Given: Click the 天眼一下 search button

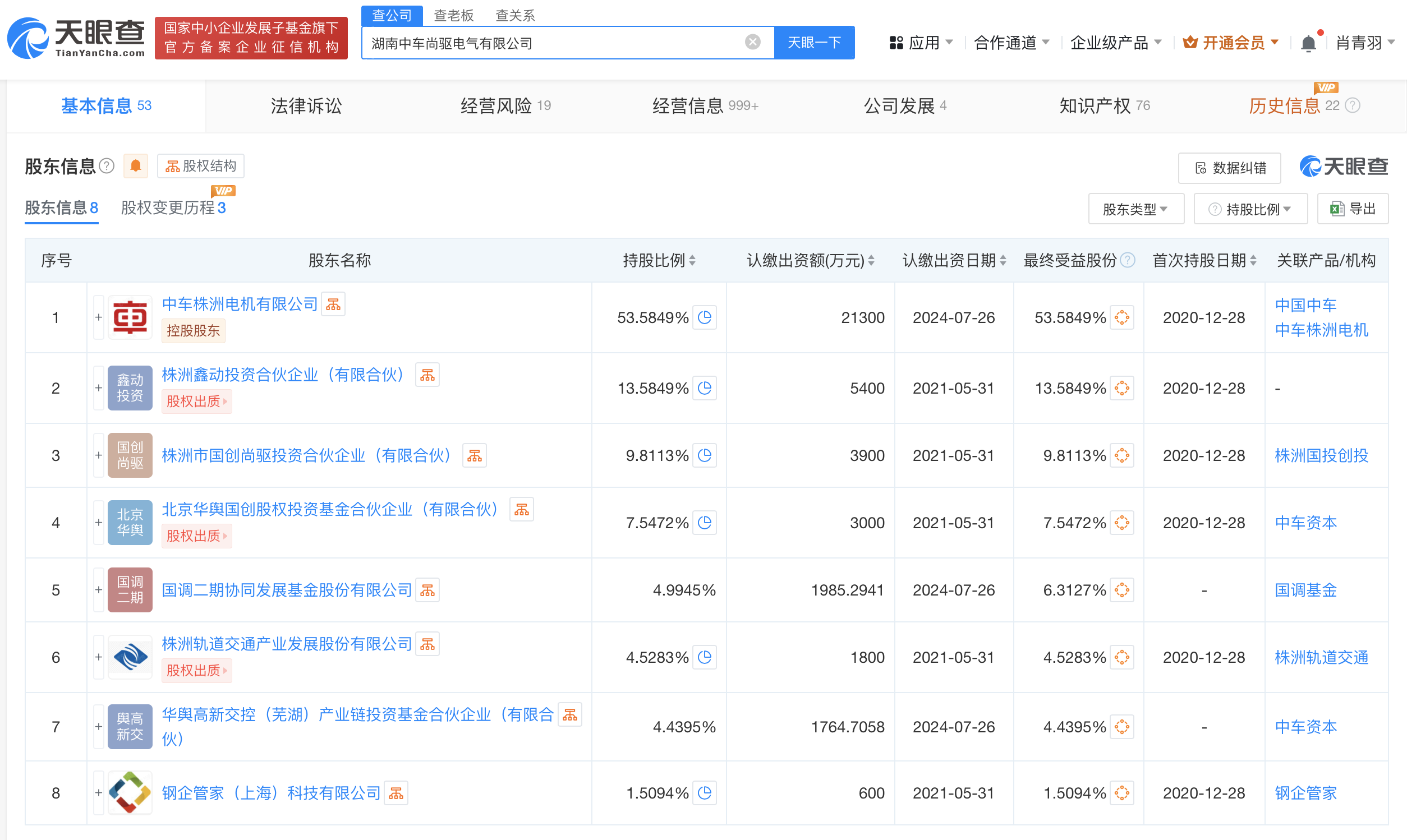Looking at the screenshot, I should click(x=813, y=43).
